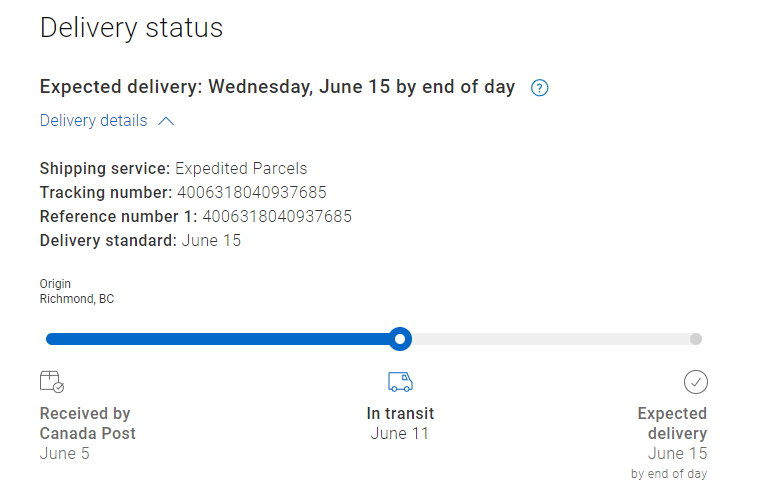Click the June 5 received date

tap(65, 453)
